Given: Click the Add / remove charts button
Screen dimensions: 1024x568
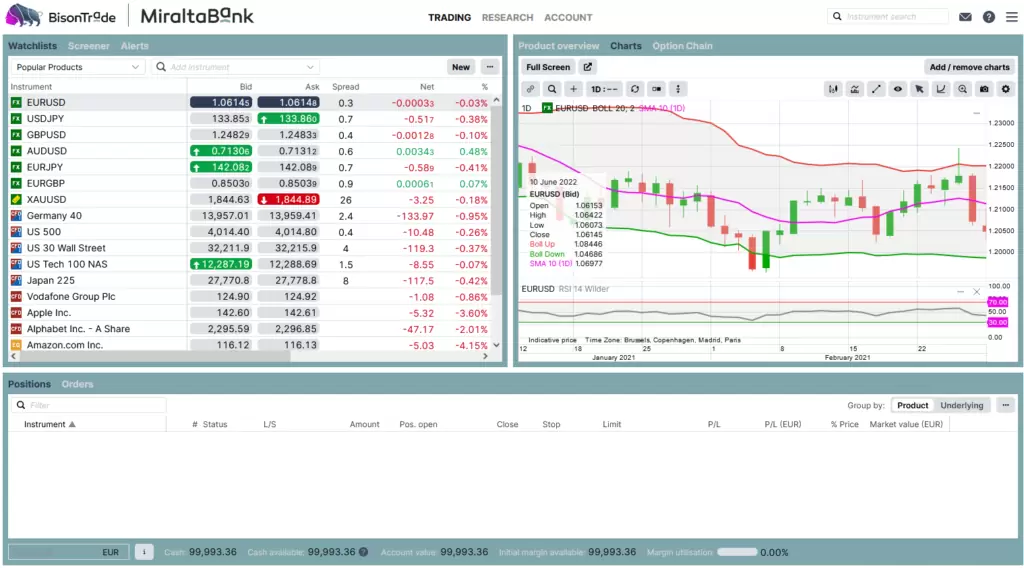Looking at the screenshot, I should pyautogui.click(x=969, y=67).
